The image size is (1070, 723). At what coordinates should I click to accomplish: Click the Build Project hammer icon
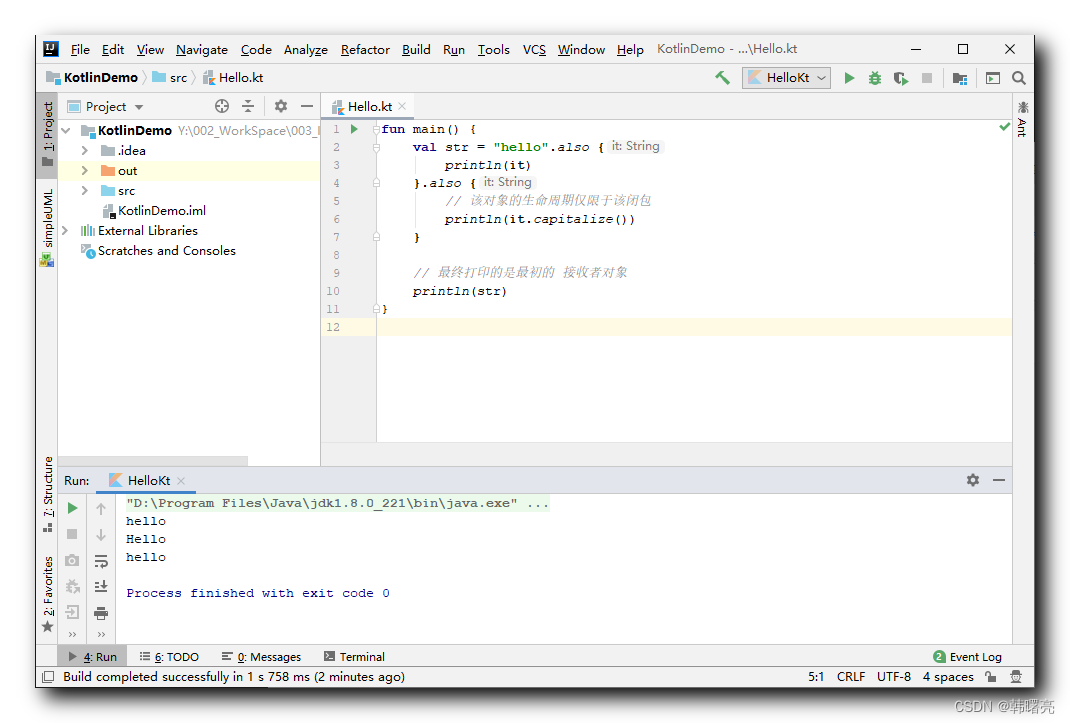click(722, 78)
